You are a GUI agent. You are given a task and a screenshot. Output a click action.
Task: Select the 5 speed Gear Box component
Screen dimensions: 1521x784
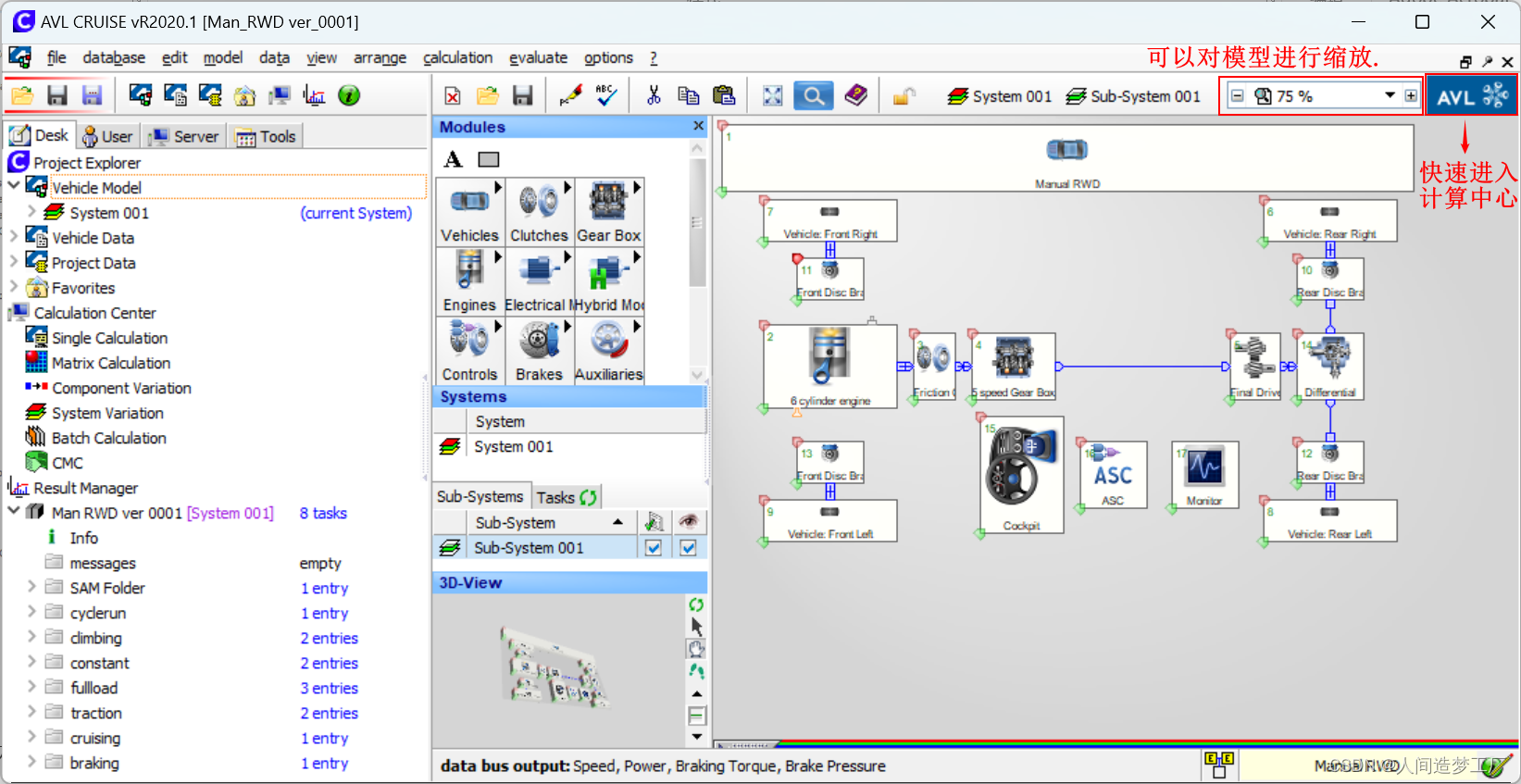(1013, 367)
